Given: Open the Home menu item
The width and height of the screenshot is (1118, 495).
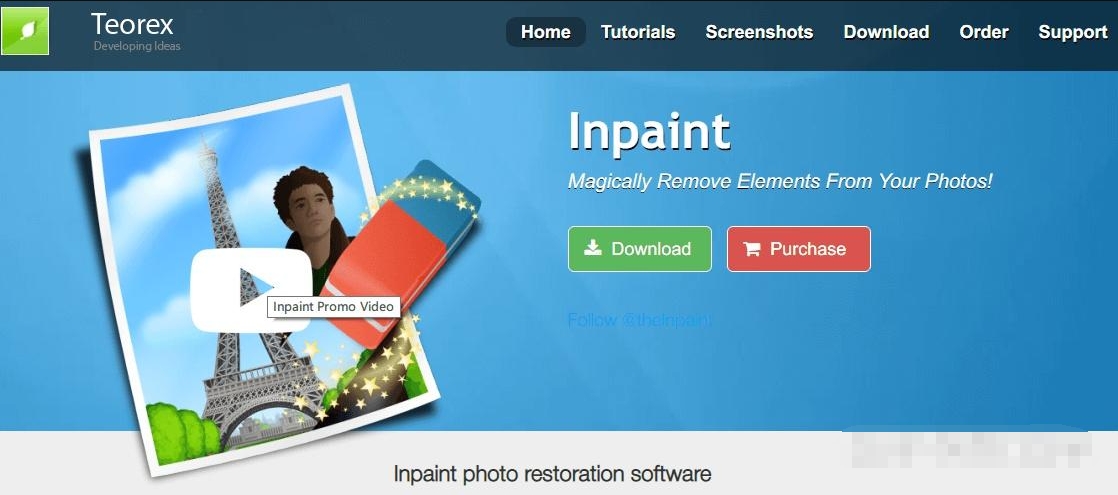Looking at the screenshot, I should point(545,32).
